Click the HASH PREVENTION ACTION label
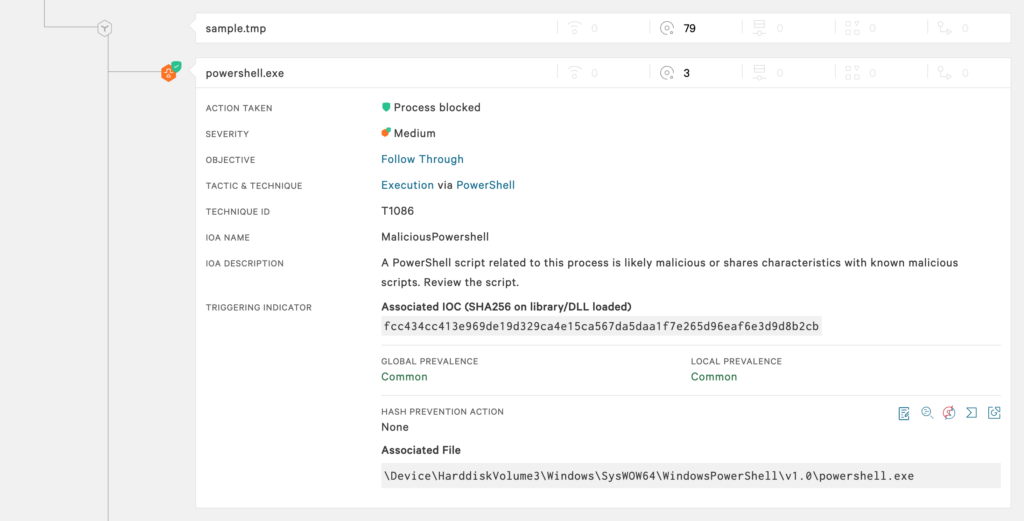The width and height of the screenshot is (1024, 521). pos(443,412)
